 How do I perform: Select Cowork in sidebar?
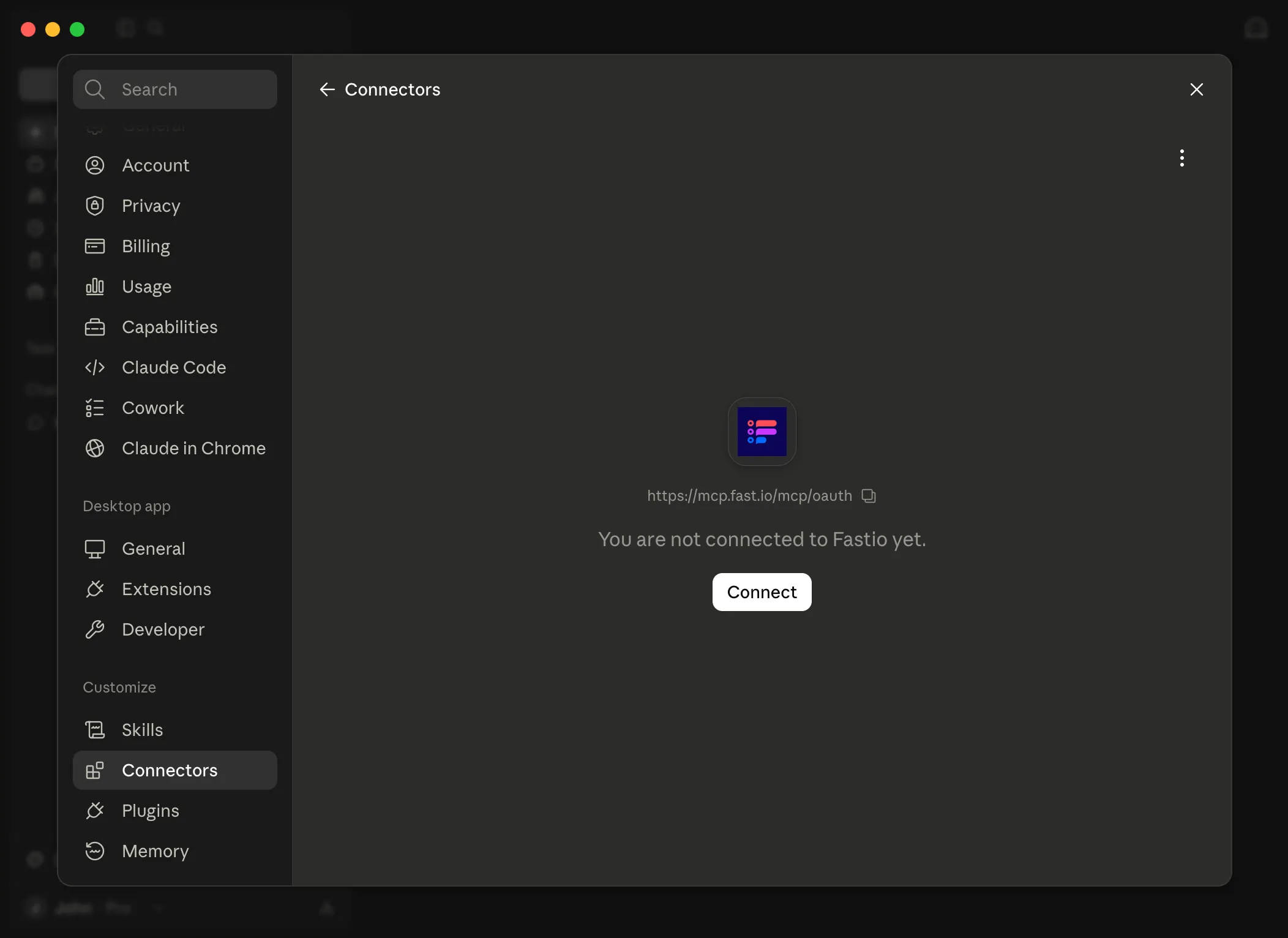pyautogui.click(x=175, y=408)
